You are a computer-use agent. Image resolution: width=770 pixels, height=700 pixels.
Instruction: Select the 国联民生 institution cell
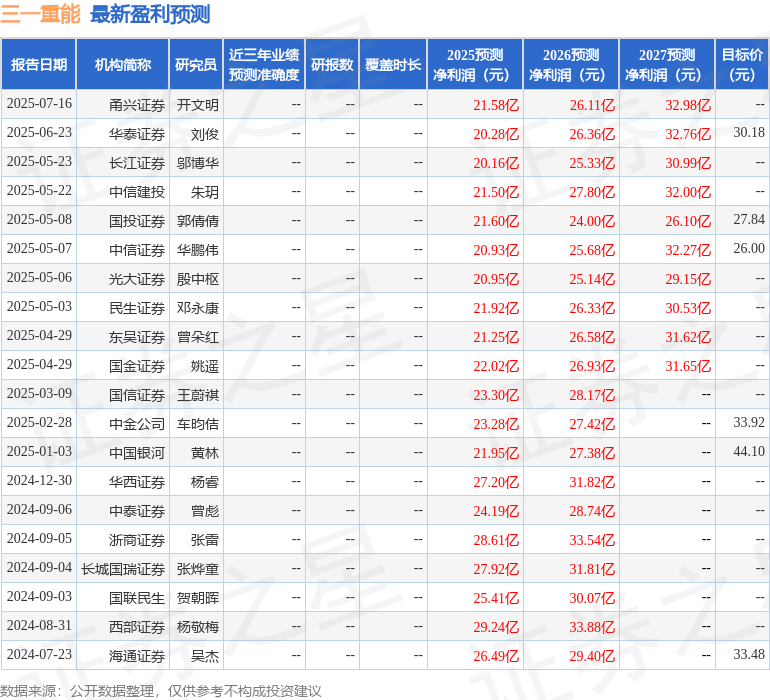(123, 597)
